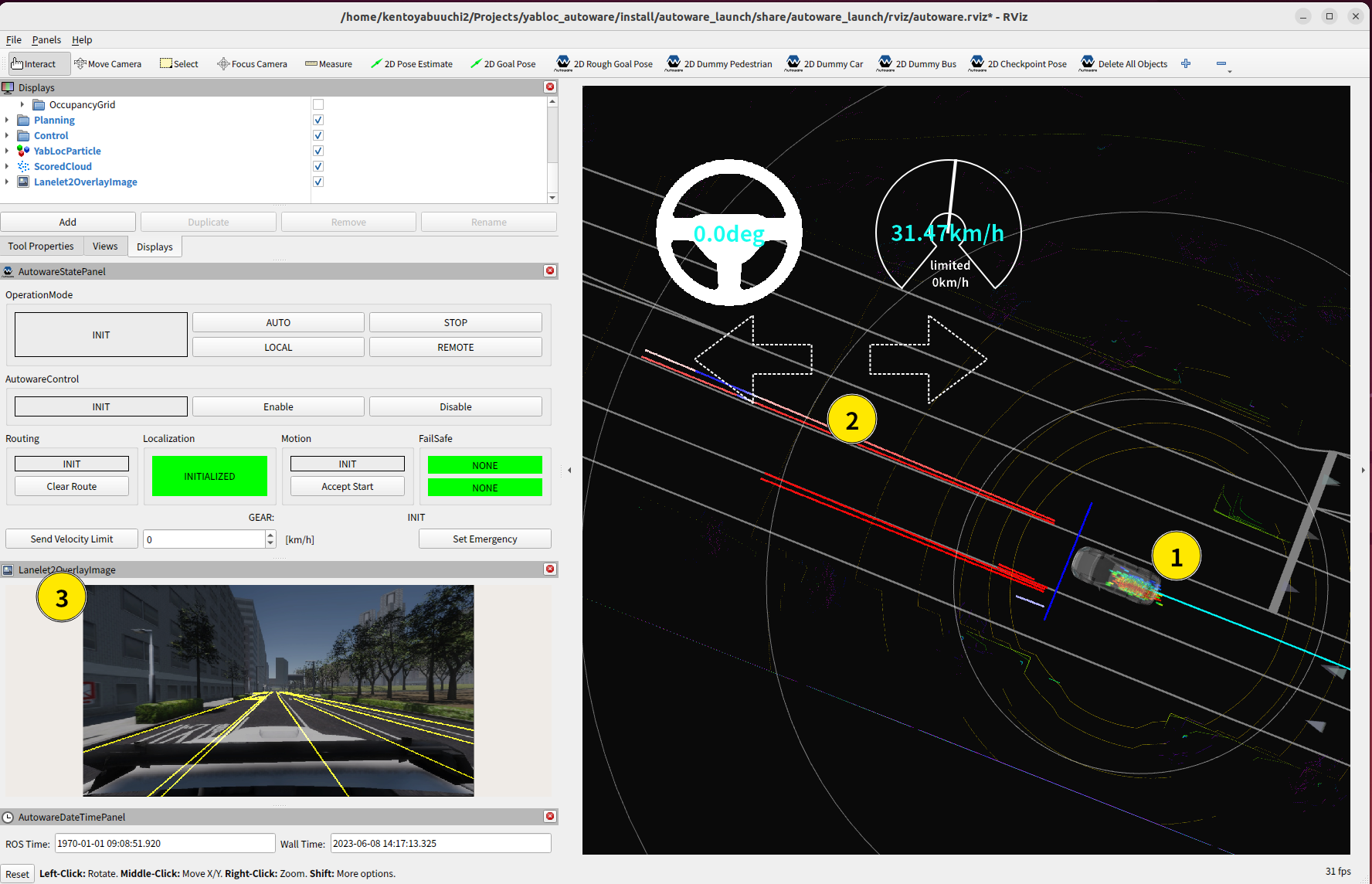Disable the Planning display checkbox

pyautogui.click(x=318, y=120)
